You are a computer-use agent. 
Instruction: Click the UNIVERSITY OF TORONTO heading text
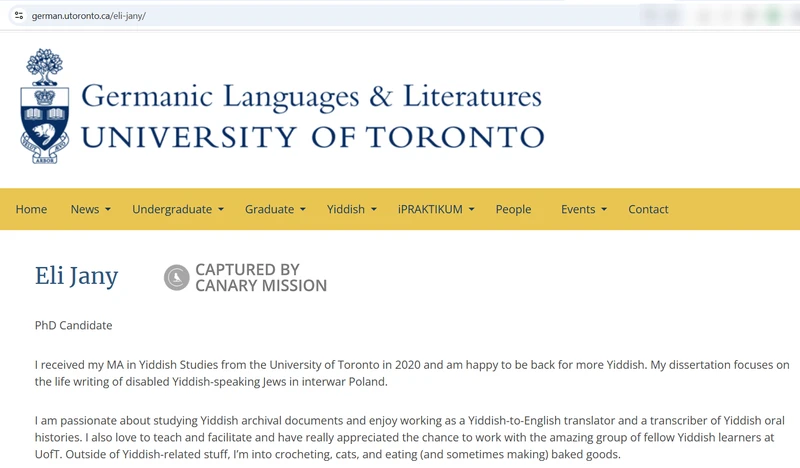[313, 137]
